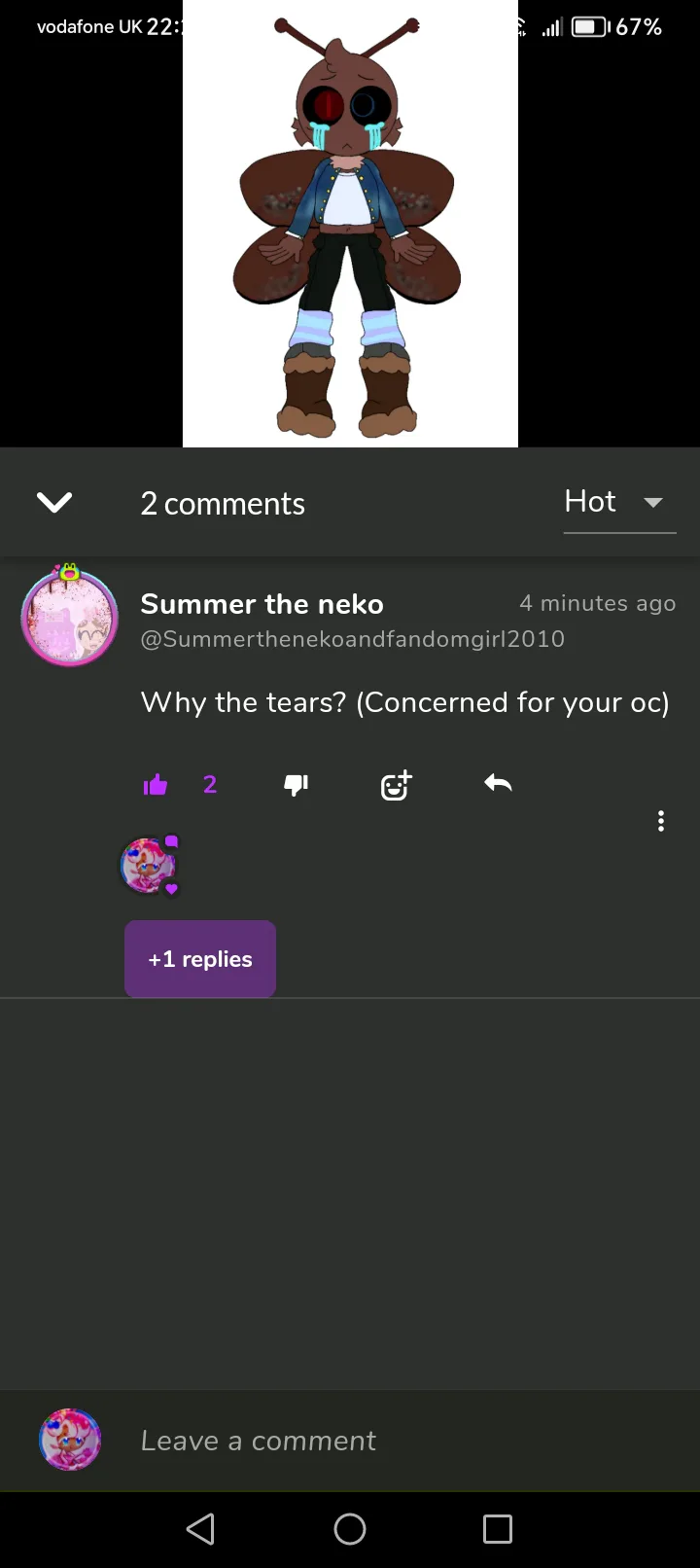Open the Android recent apps square
Screen dimensions: 700x1568
pos(498,1529)
